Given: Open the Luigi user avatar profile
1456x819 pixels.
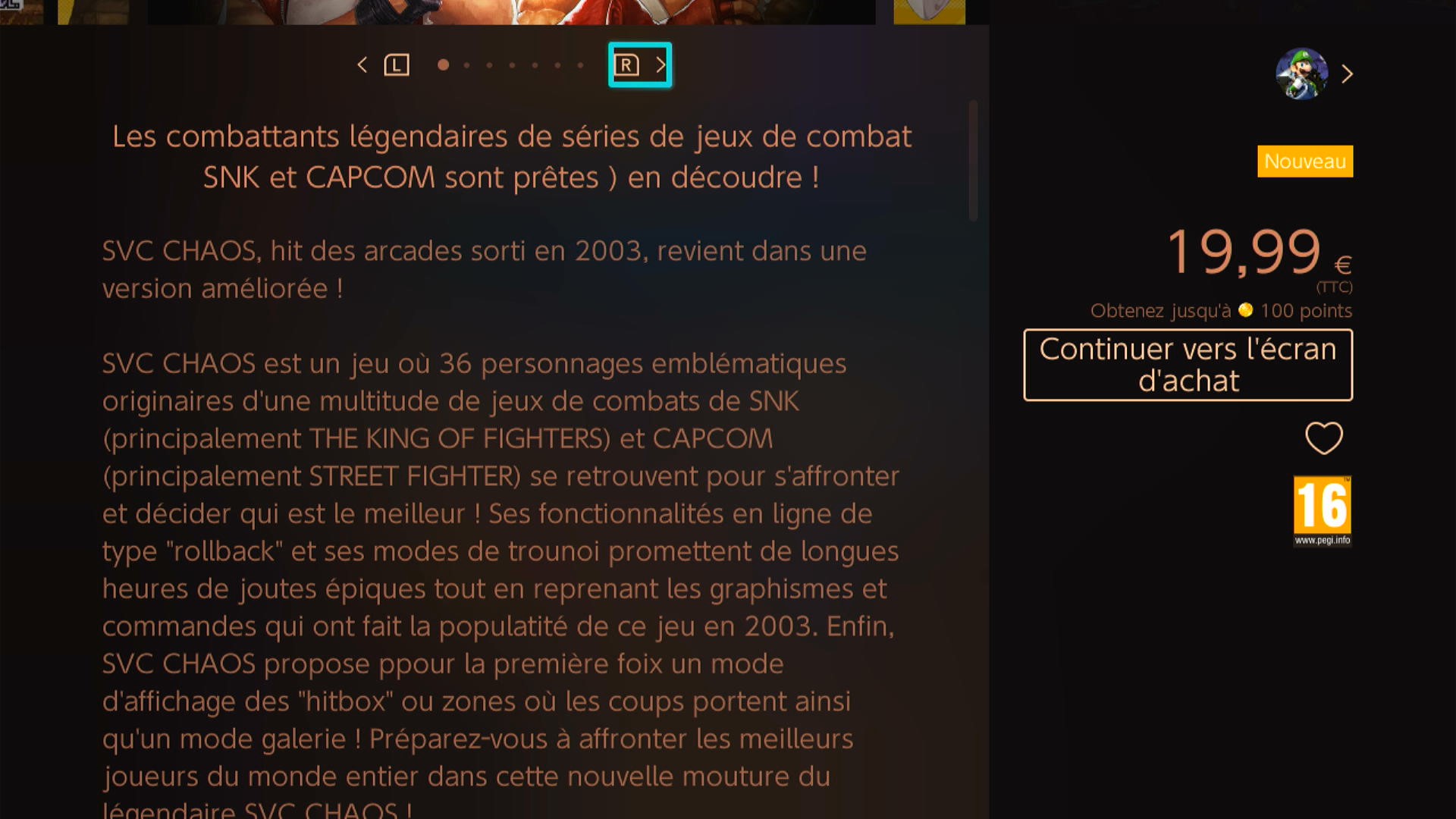Looking at the screenshot, I should coord(1302,74).
